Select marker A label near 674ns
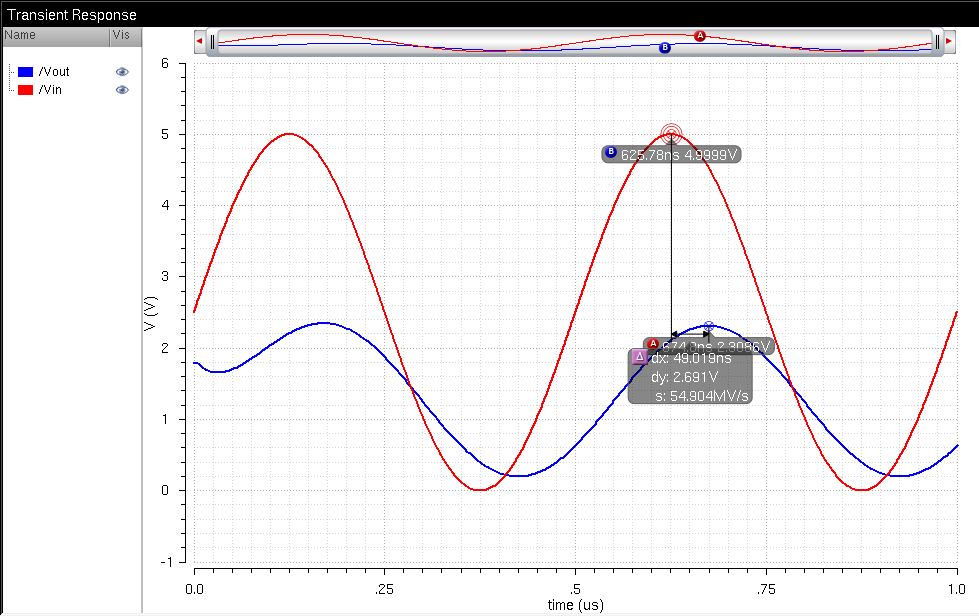The height and width of the screenshot is (616, 979). pyautogui.click(x=709, y=346)
